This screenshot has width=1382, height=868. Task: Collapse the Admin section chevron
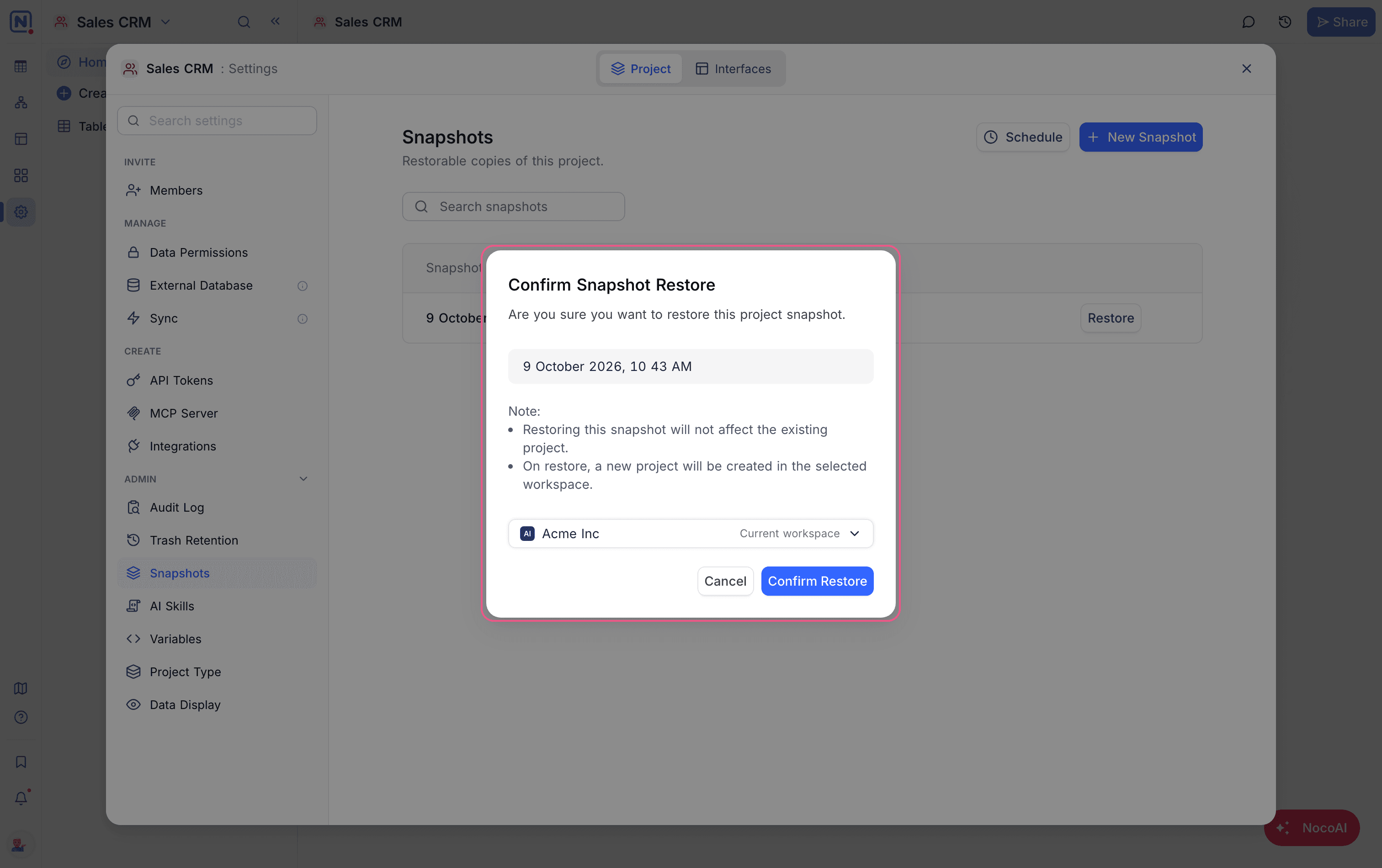(x=303, y=478)
